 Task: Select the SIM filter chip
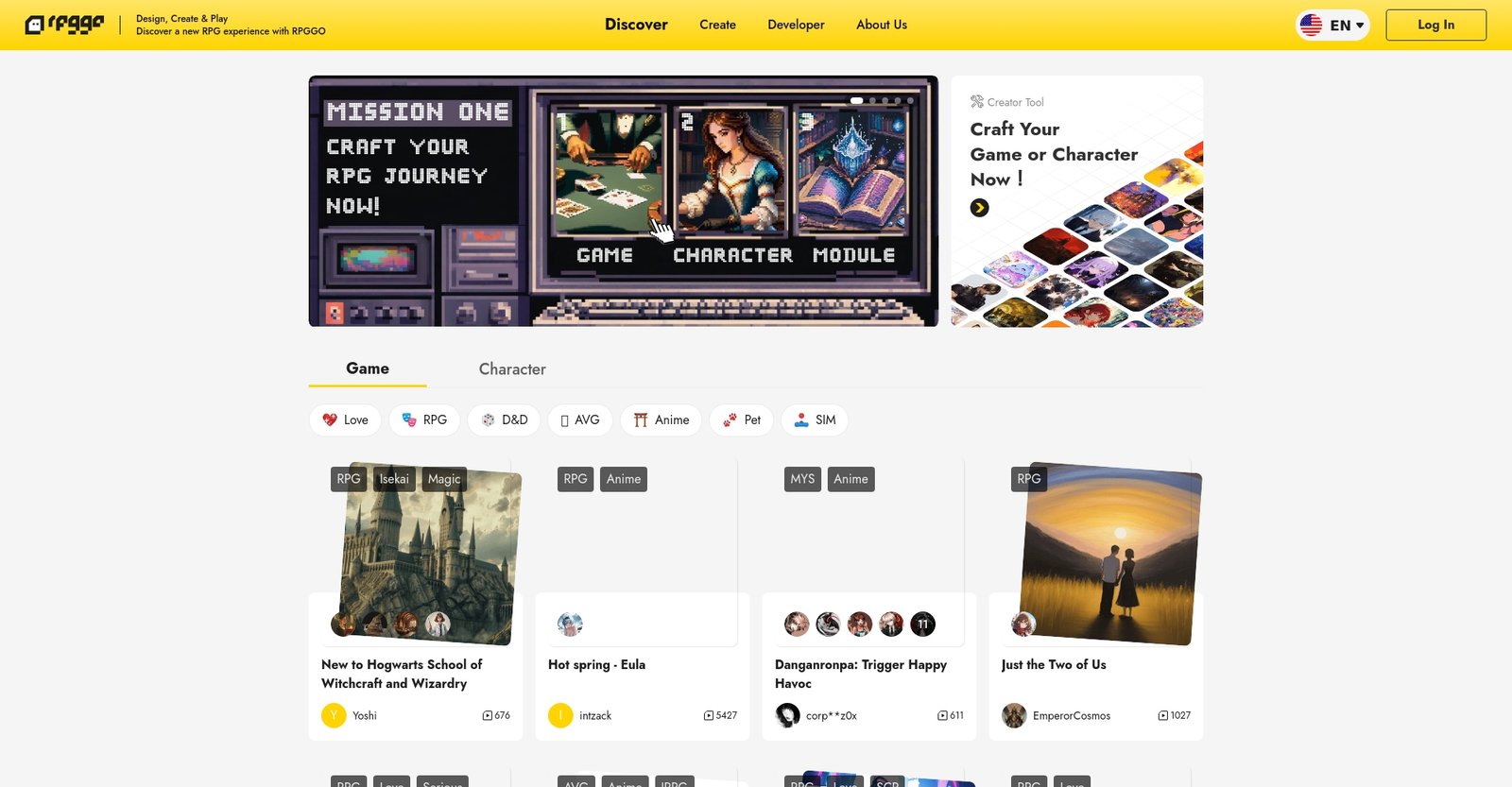814,420
